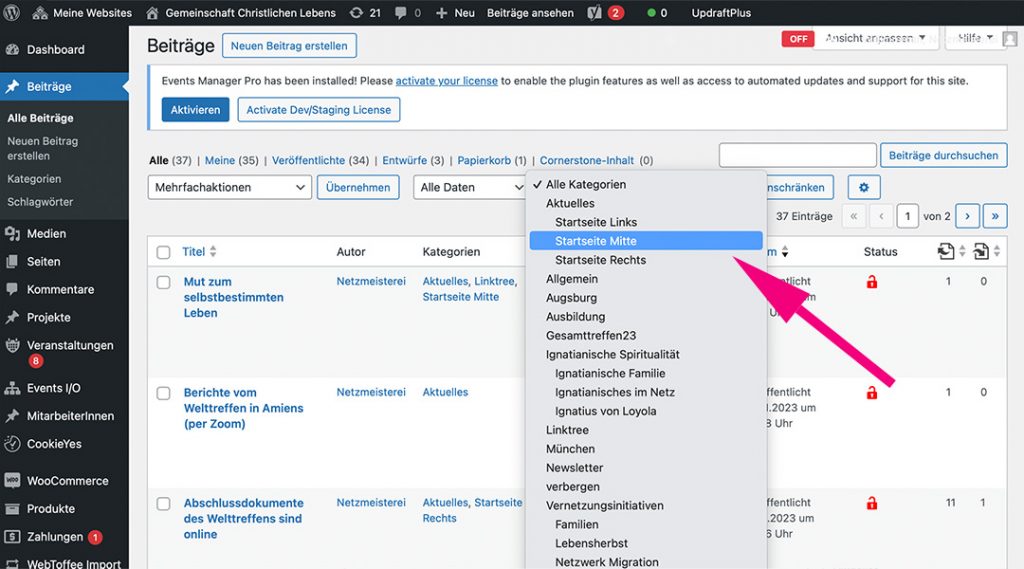
Task: Expand the Ansicht anpassen panel
Action: click(x=875, y=39)
